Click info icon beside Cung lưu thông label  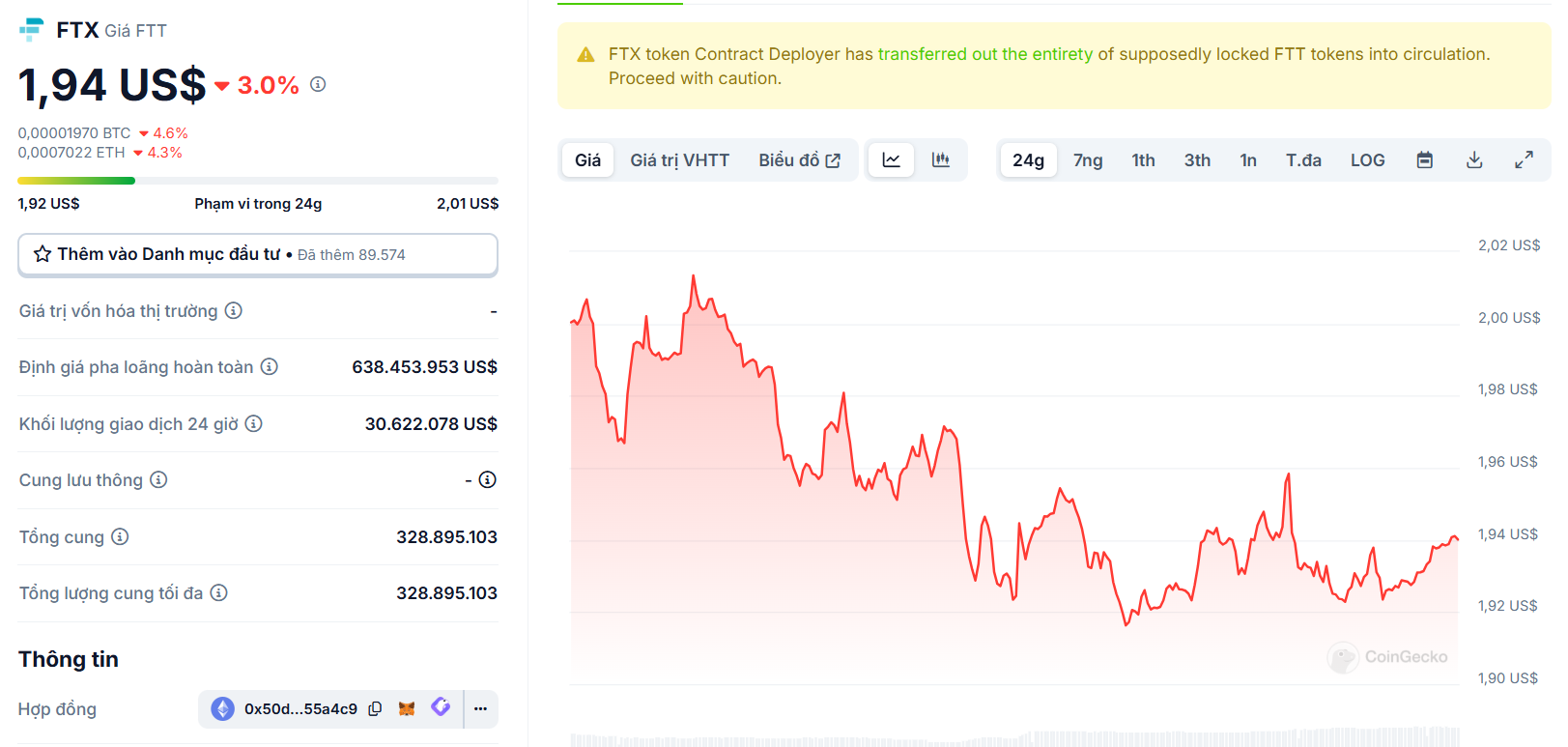point(158,479)
